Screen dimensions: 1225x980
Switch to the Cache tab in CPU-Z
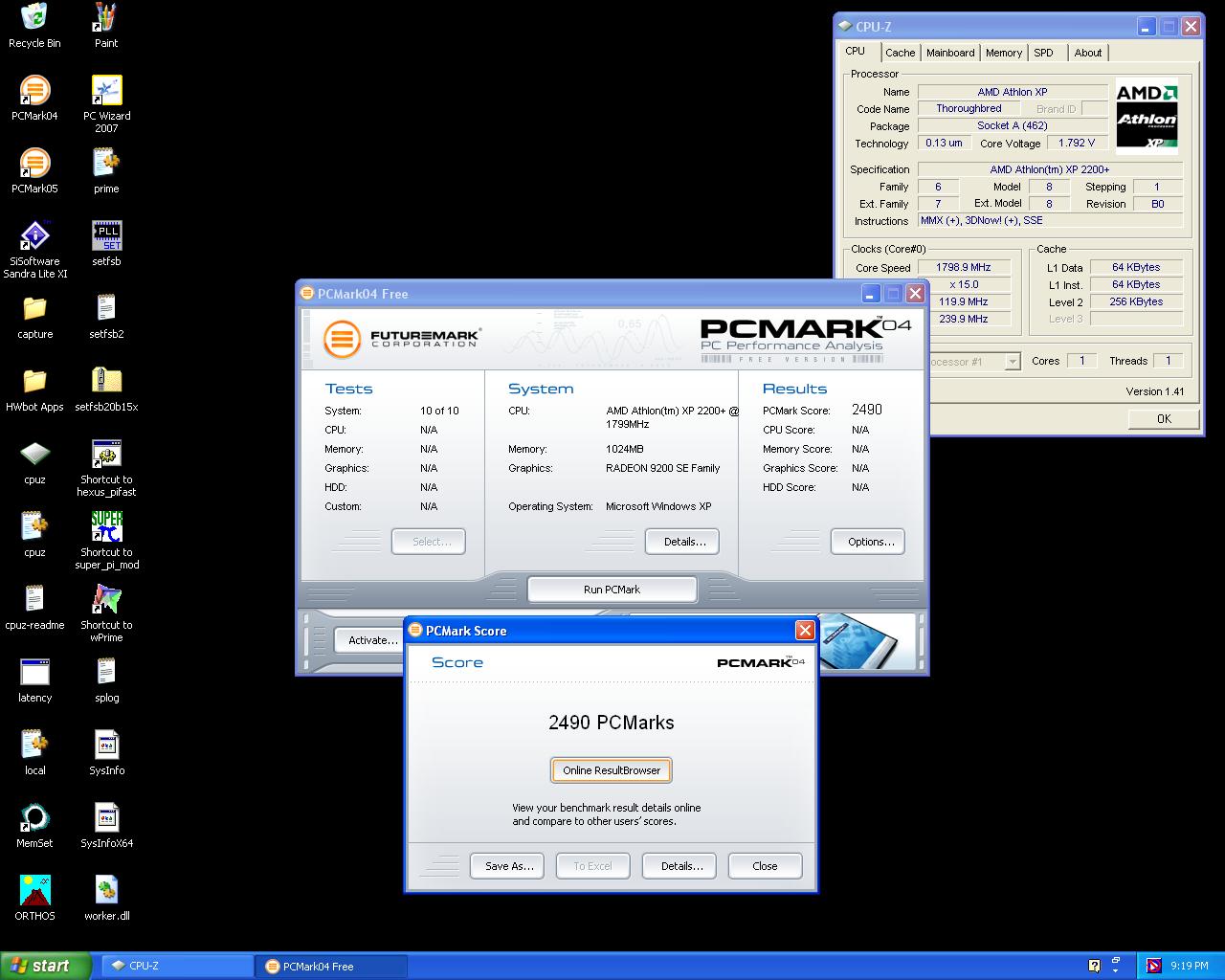tap(900, 53)
